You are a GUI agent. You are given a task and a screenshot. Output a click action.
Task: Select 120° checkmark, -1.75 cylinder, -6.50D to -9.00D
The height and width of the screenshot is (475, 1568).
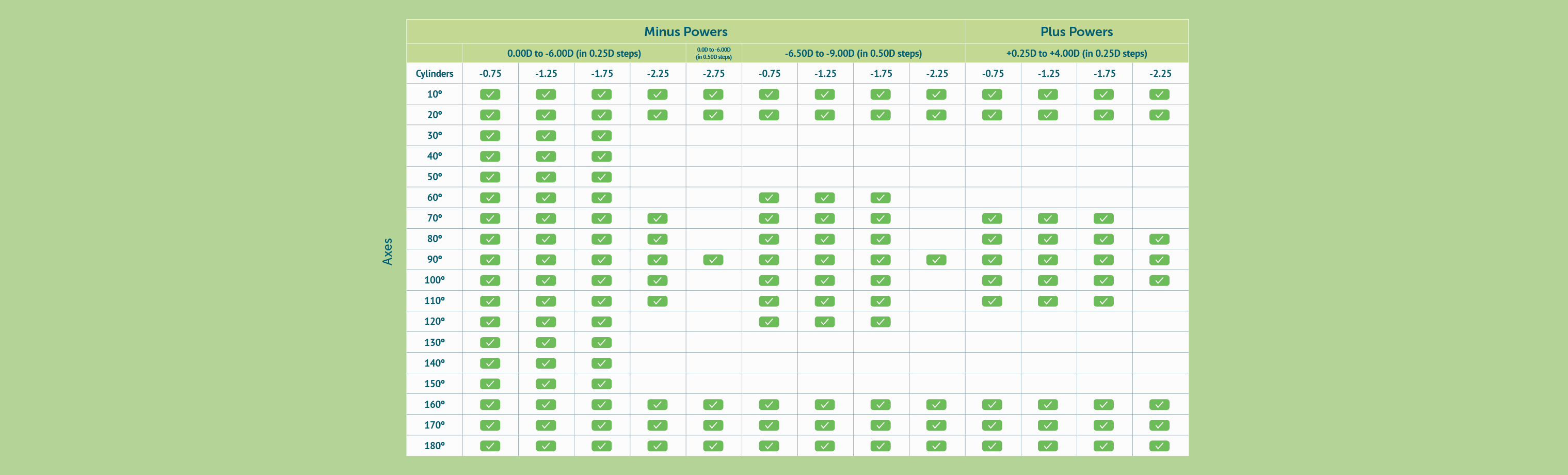coord(880,322)
